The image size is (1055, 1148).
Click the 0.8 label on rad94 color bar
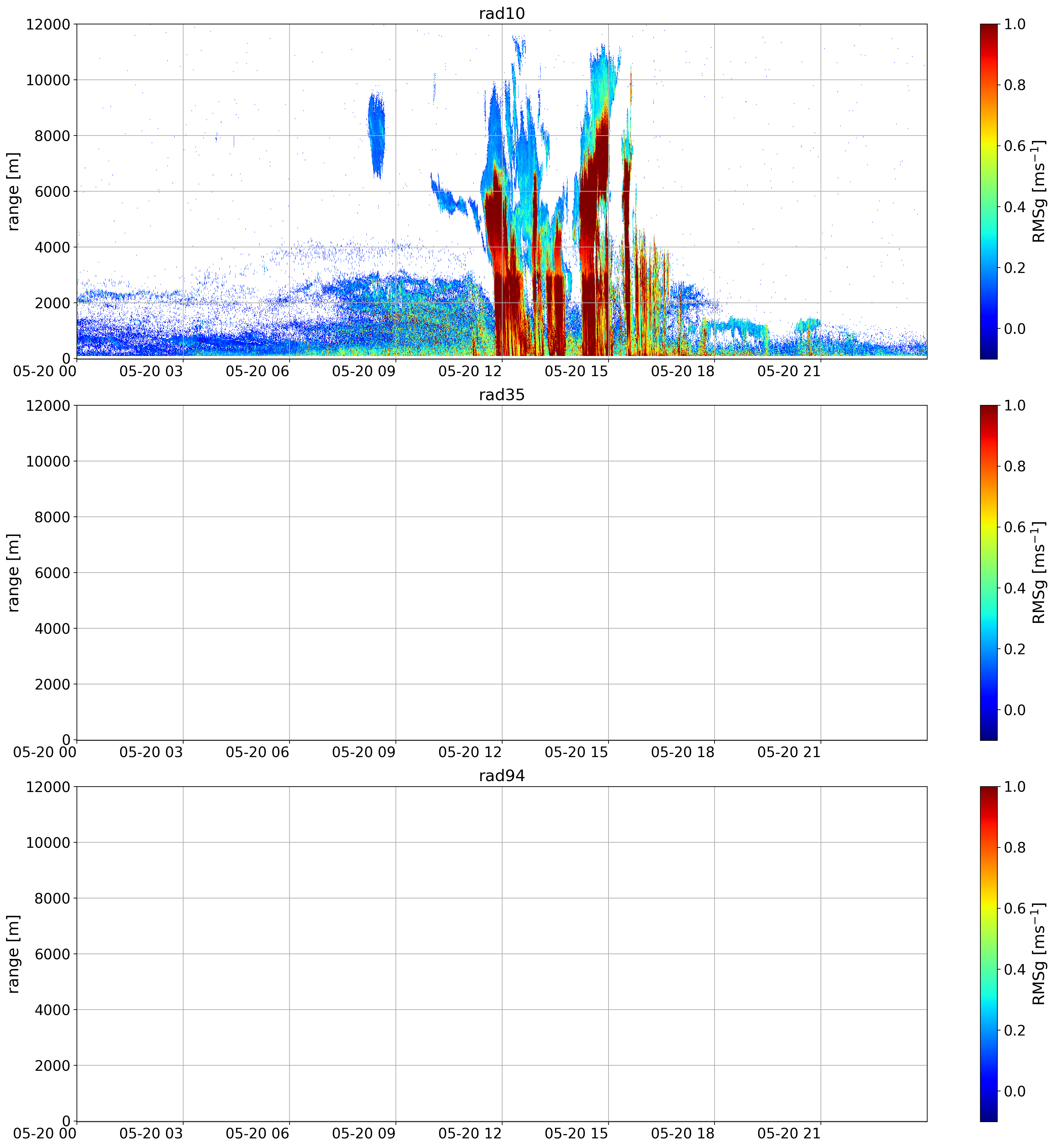point(1014,847)
